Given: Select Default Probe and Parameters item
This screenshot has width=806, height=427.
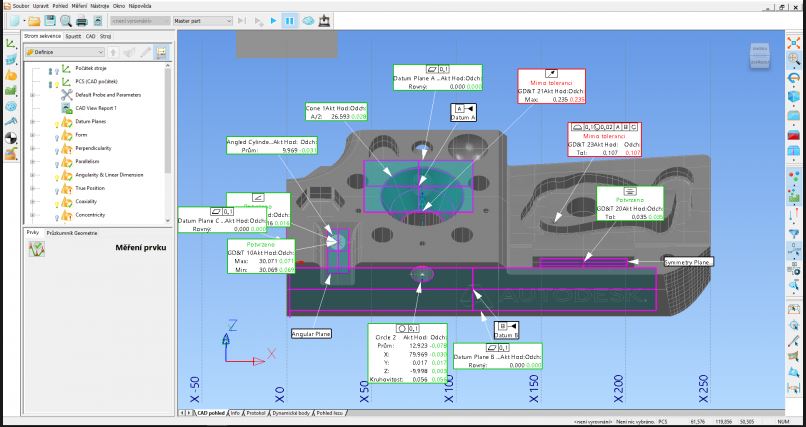Looking at the screenshot, I should [110, 94].
